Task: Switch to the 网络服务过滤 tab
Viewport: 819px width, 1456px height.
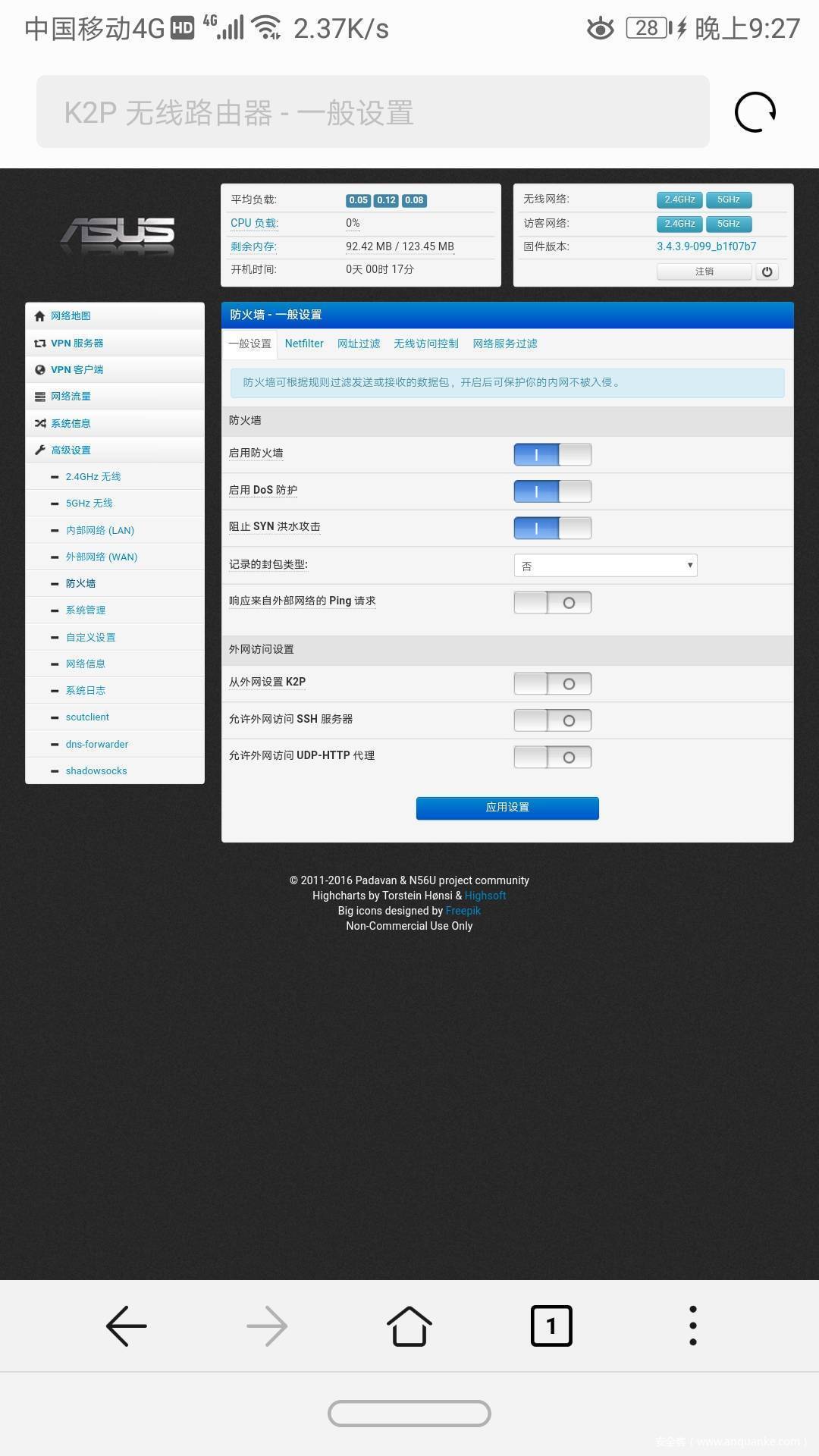Action: (x=505, y=344)
